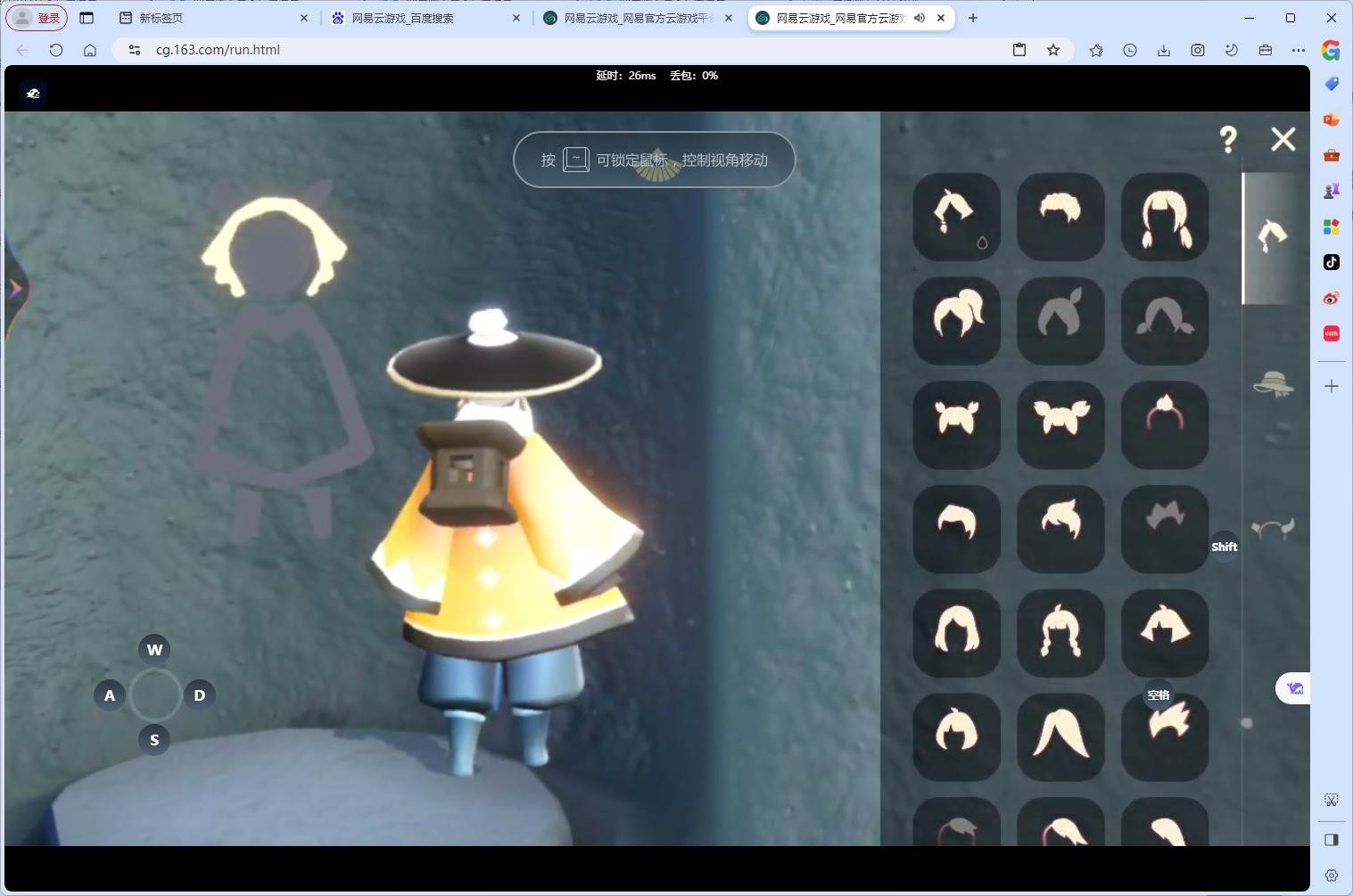Pick the gray hairstyle with low side pigtails

1165,321
